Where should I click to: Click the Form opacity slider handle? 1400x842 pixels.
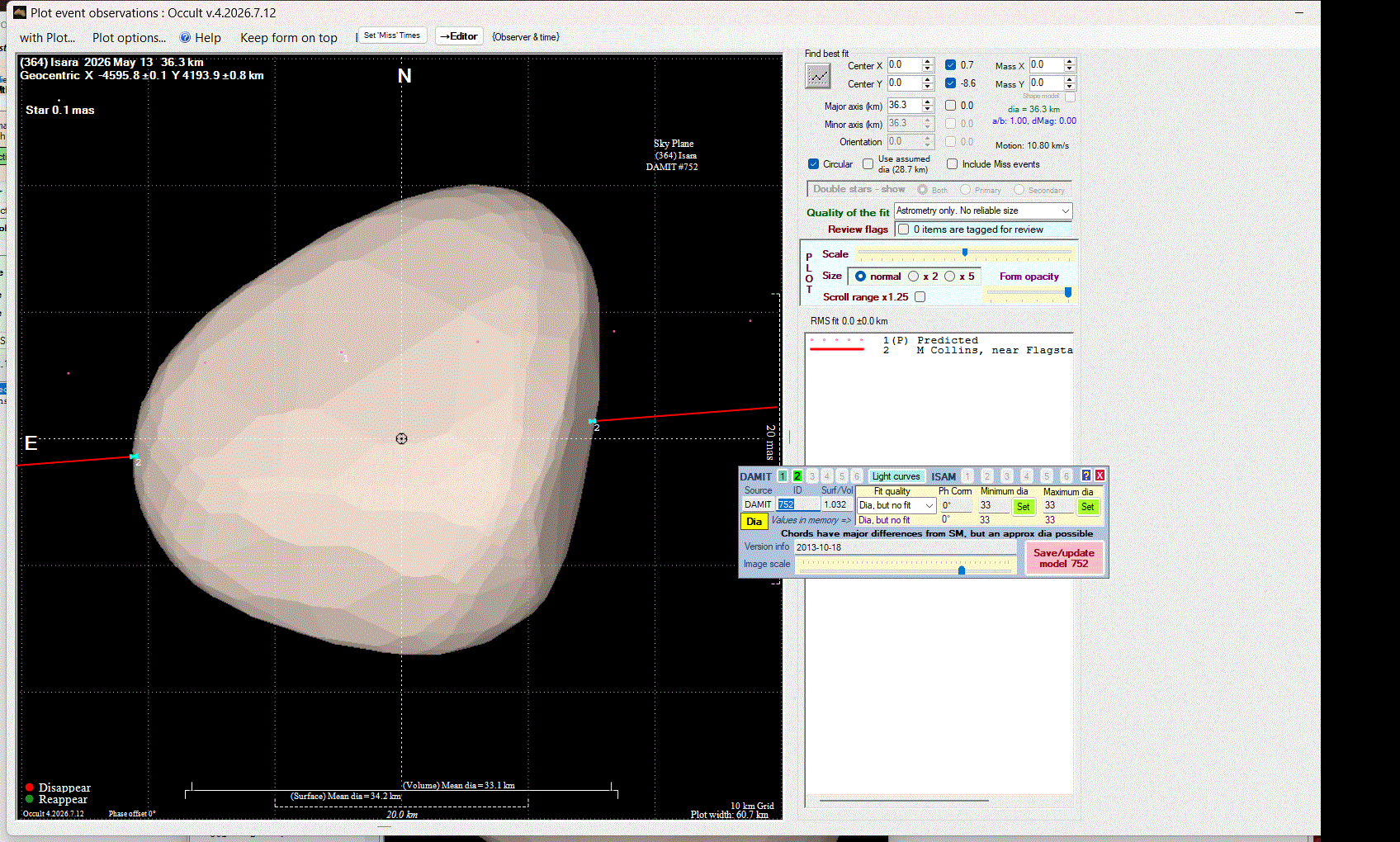tap(1068, 292)
